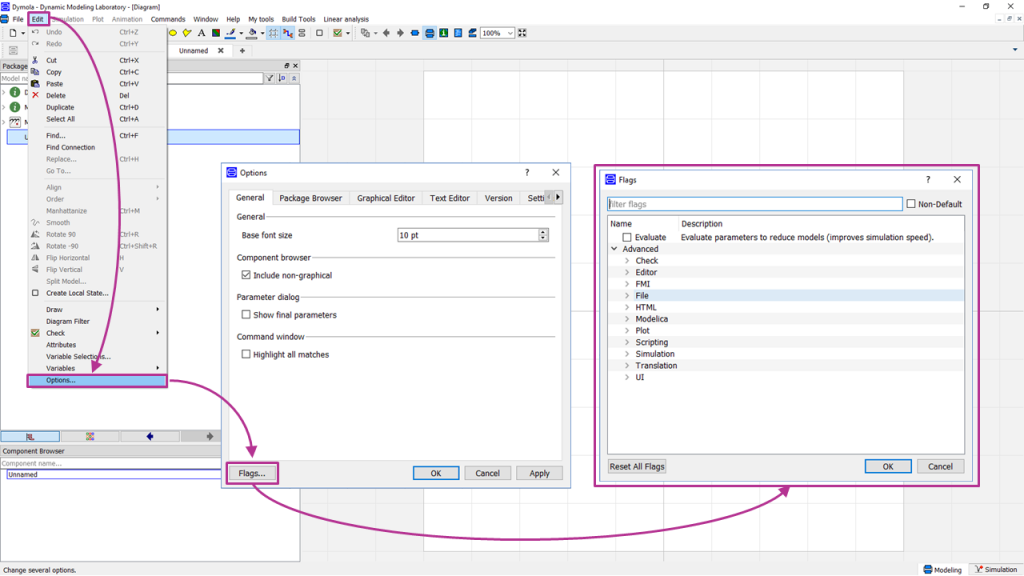1024x576 pixels.
Task: Check the Evaluate flag checkbox
Action: click(627, 237)
